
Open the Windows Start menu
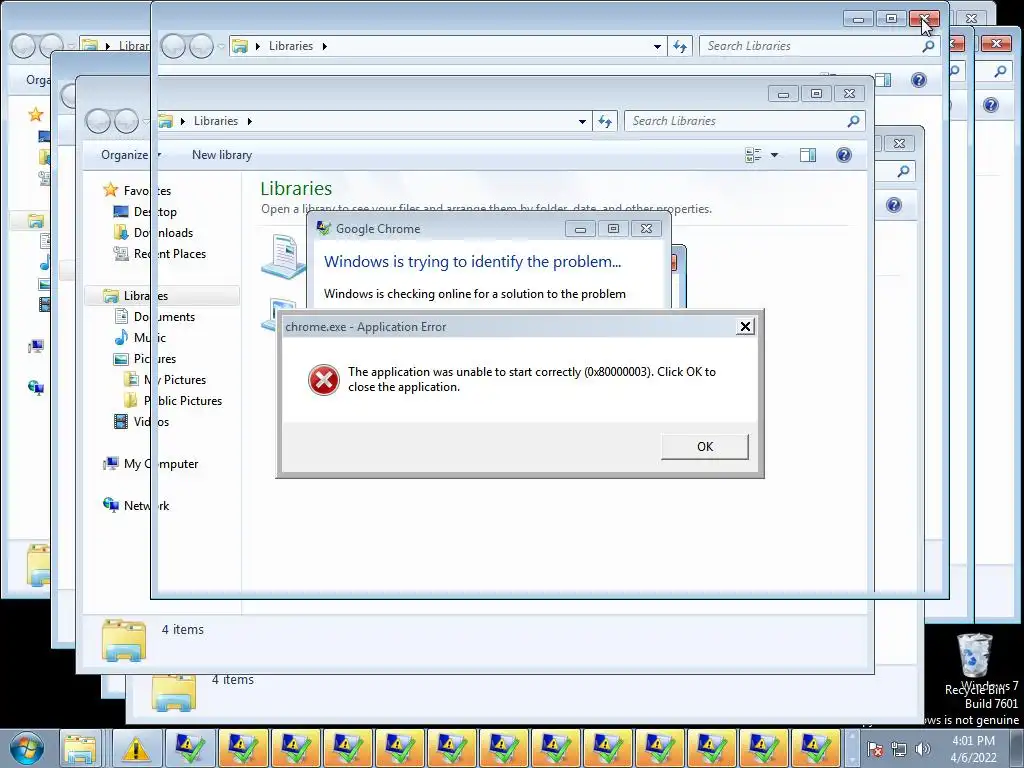click(25, 748)
